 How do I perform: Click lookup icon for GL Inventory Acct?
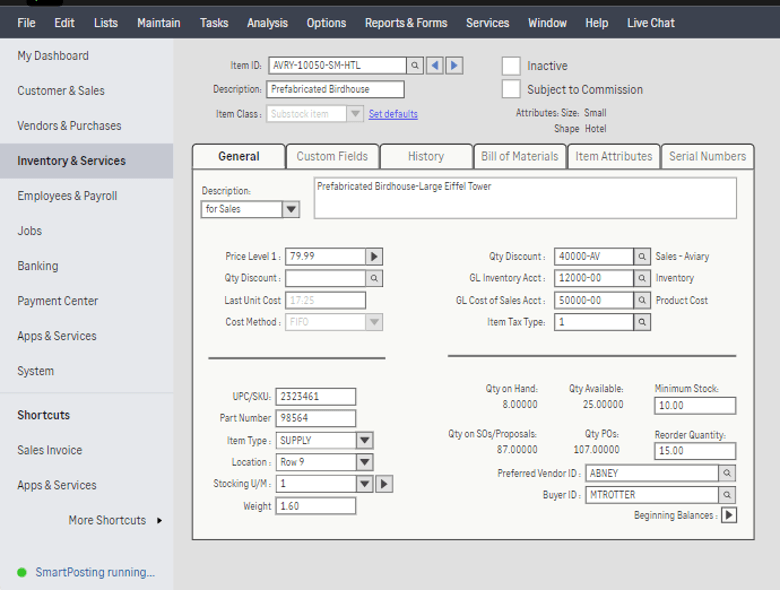pos(642,278)
